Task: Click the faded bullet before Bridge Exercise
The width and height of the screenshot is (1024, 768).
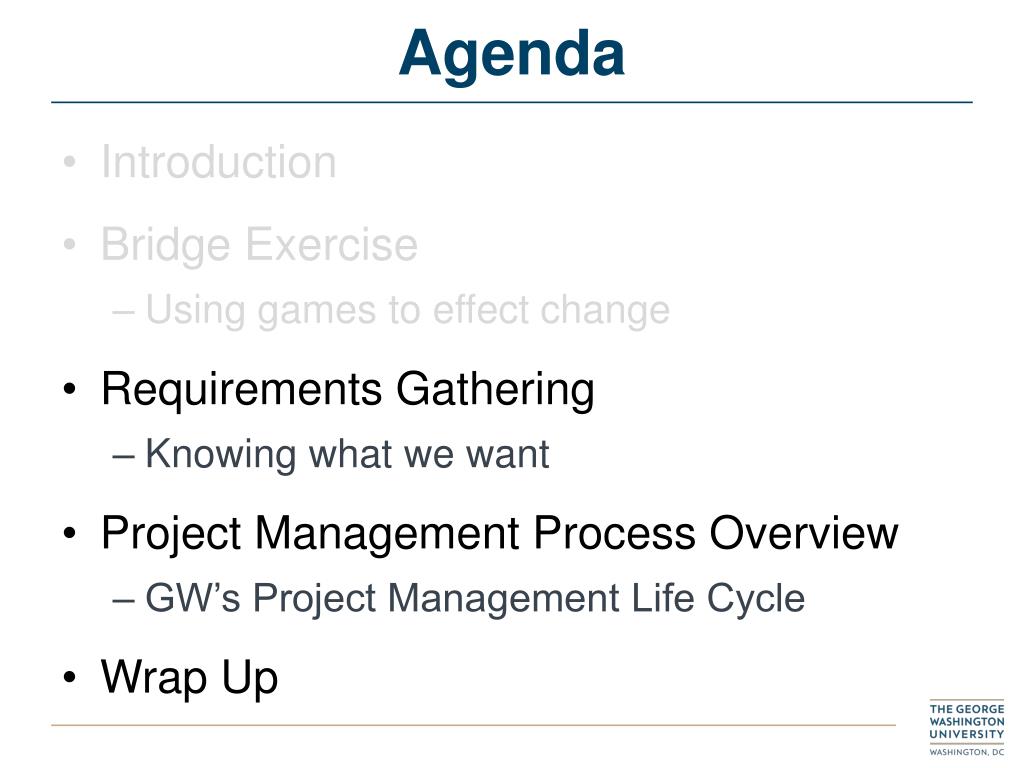Action: tap(70, 245)
